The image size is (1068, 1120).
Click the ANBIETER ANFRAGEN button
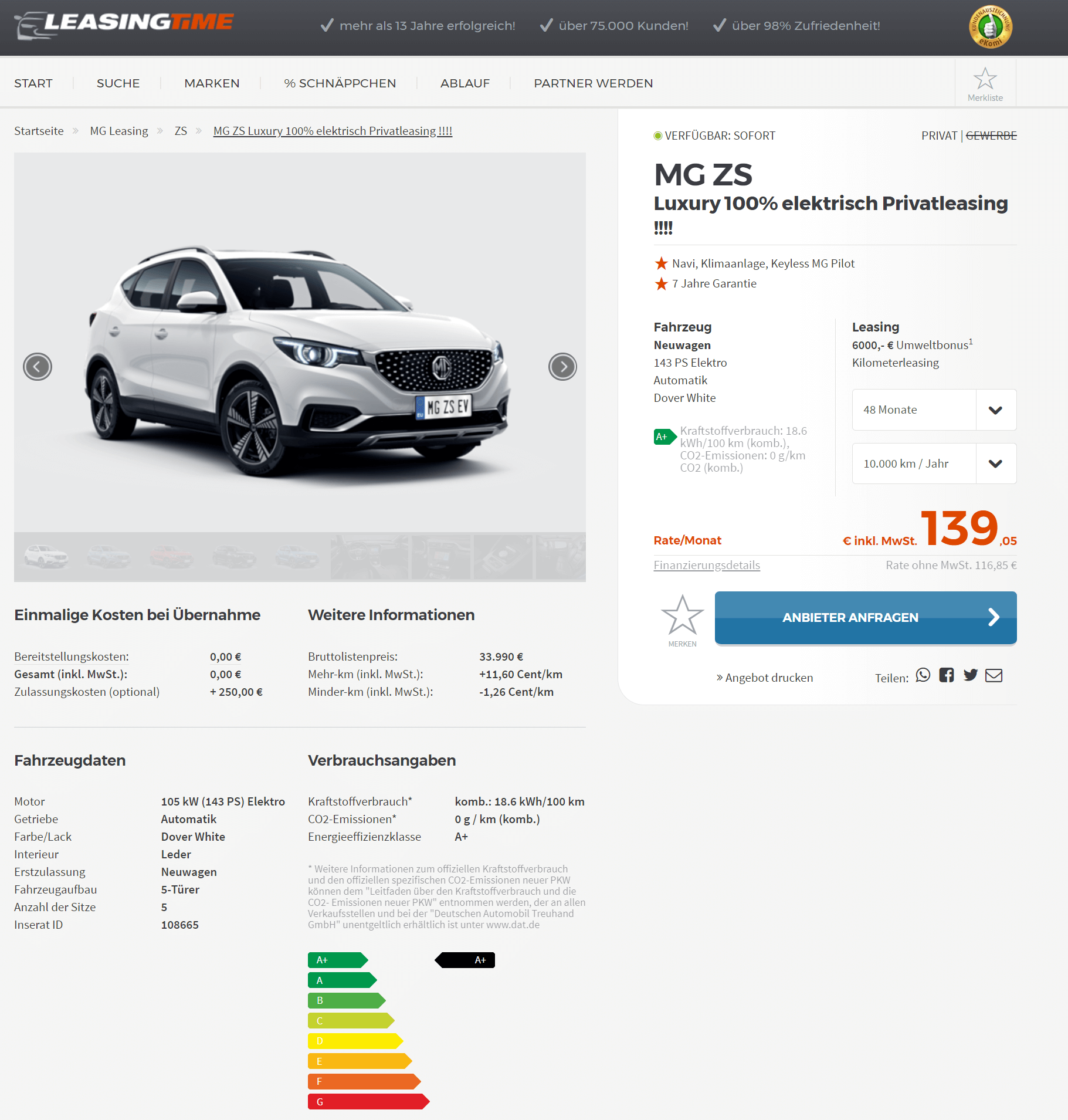(866, 617)
